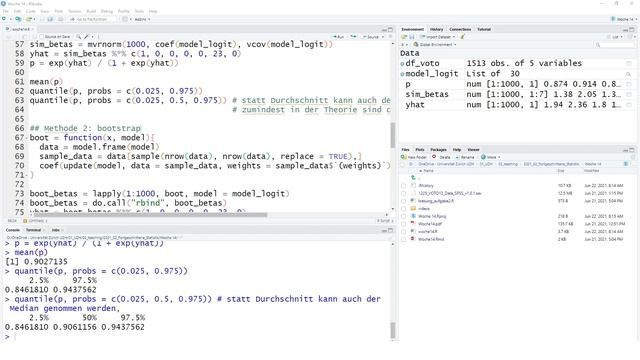The image size is (640, 360).
Task: Click the Find magnifier icon in editor toolbar
Action: 78,37
